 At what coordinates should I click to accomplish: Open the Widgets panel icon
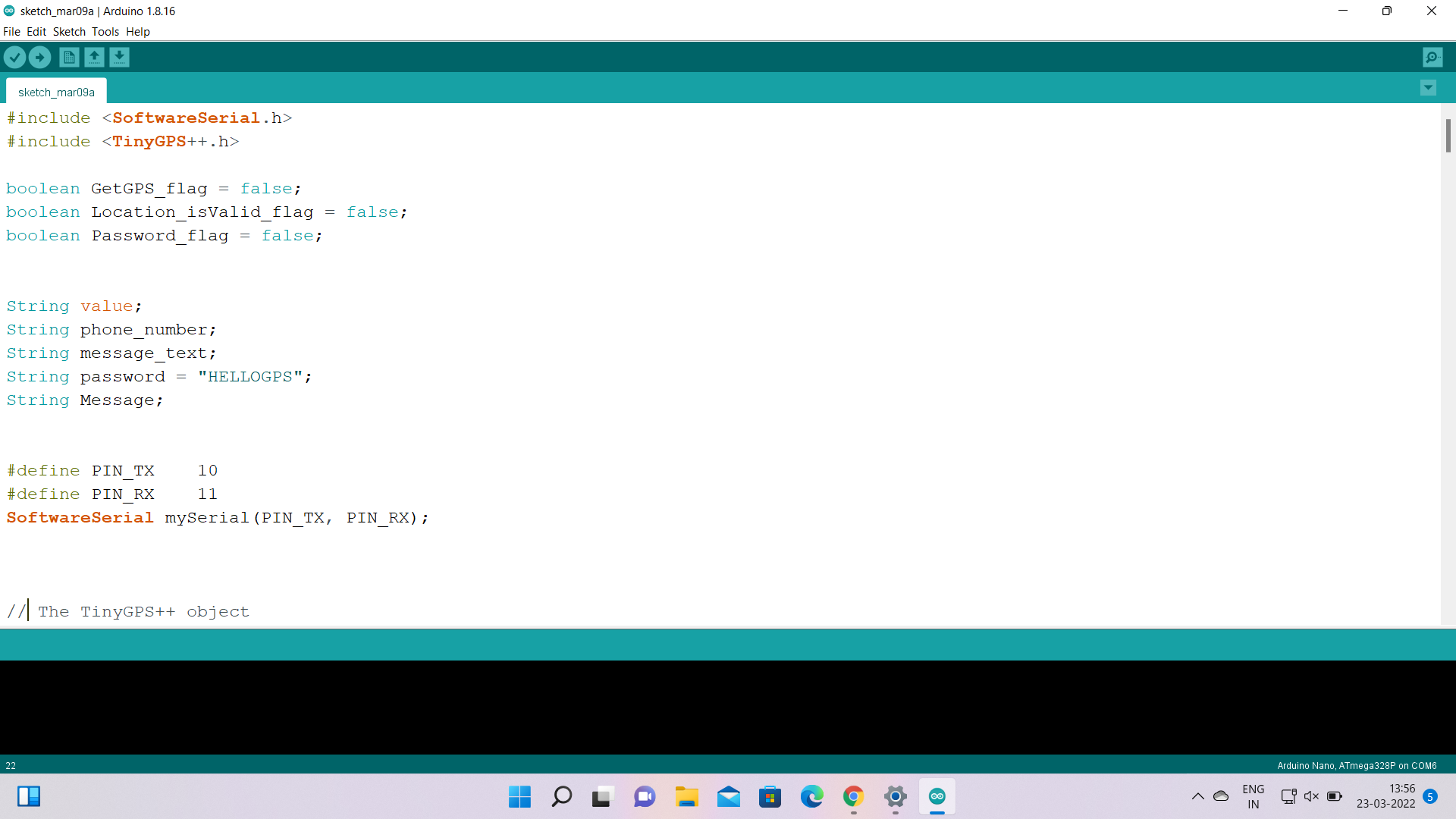pyautogui.click(x=29, y=796)
